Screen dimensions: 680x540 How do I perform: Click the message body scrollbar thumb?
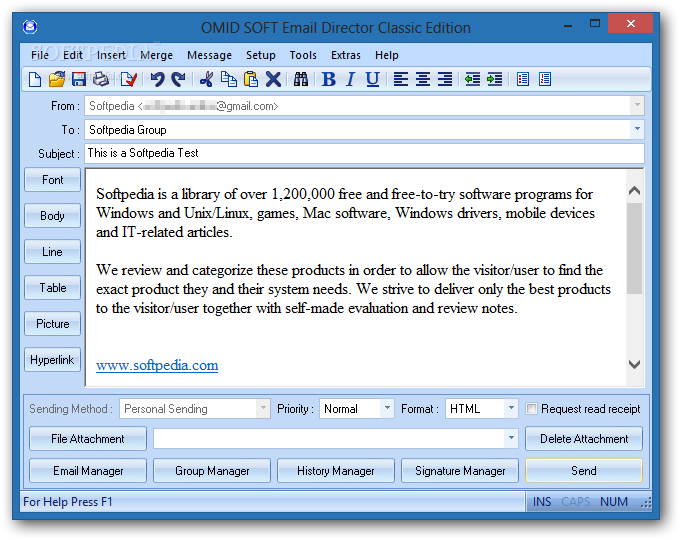point(634,248)
